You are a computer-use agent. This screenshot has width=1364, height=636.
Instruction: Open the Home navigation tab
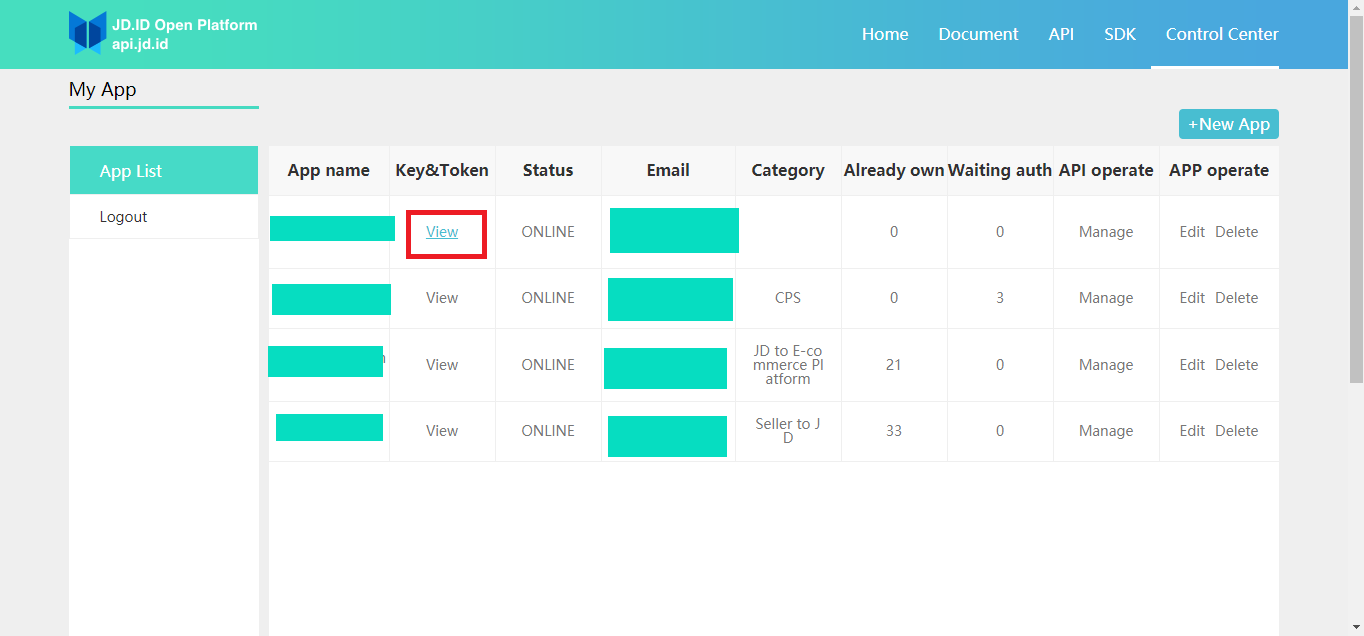pos(885,34)
